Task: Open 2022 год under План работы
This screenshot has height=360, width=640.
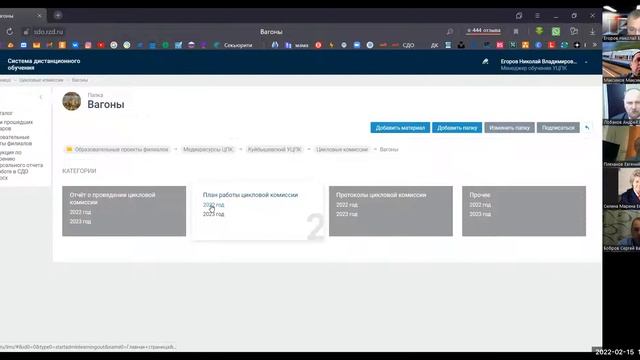Action: pos(213,205)
